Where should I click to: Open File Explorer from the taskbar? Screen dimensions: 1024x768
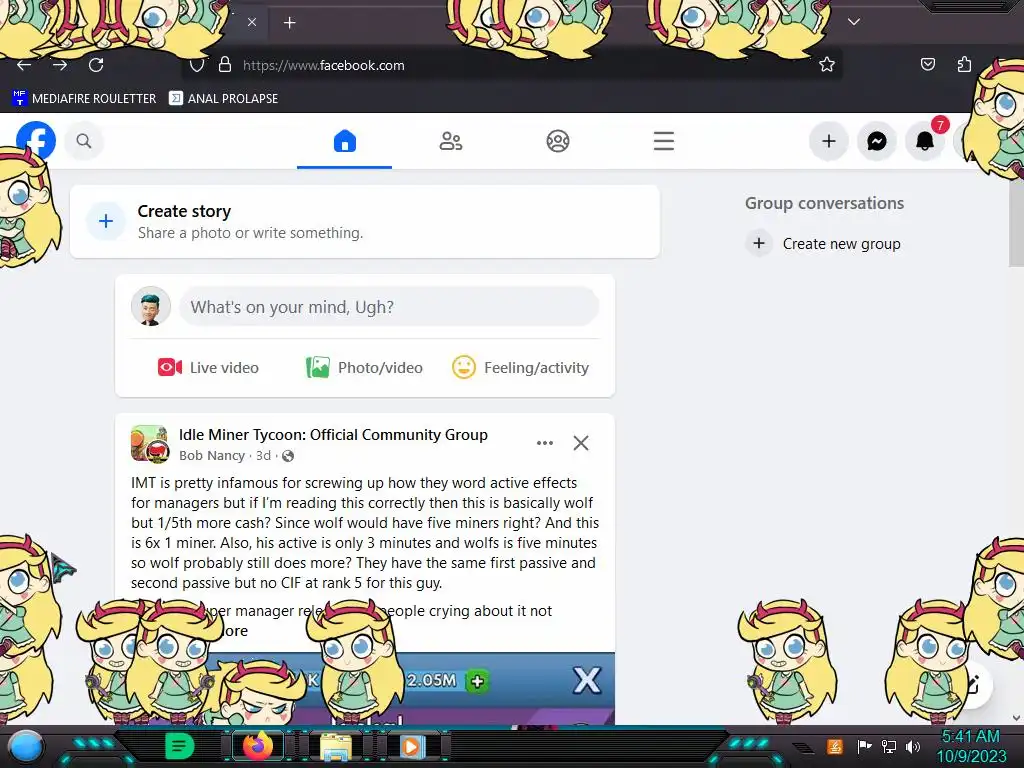[335, 746]
